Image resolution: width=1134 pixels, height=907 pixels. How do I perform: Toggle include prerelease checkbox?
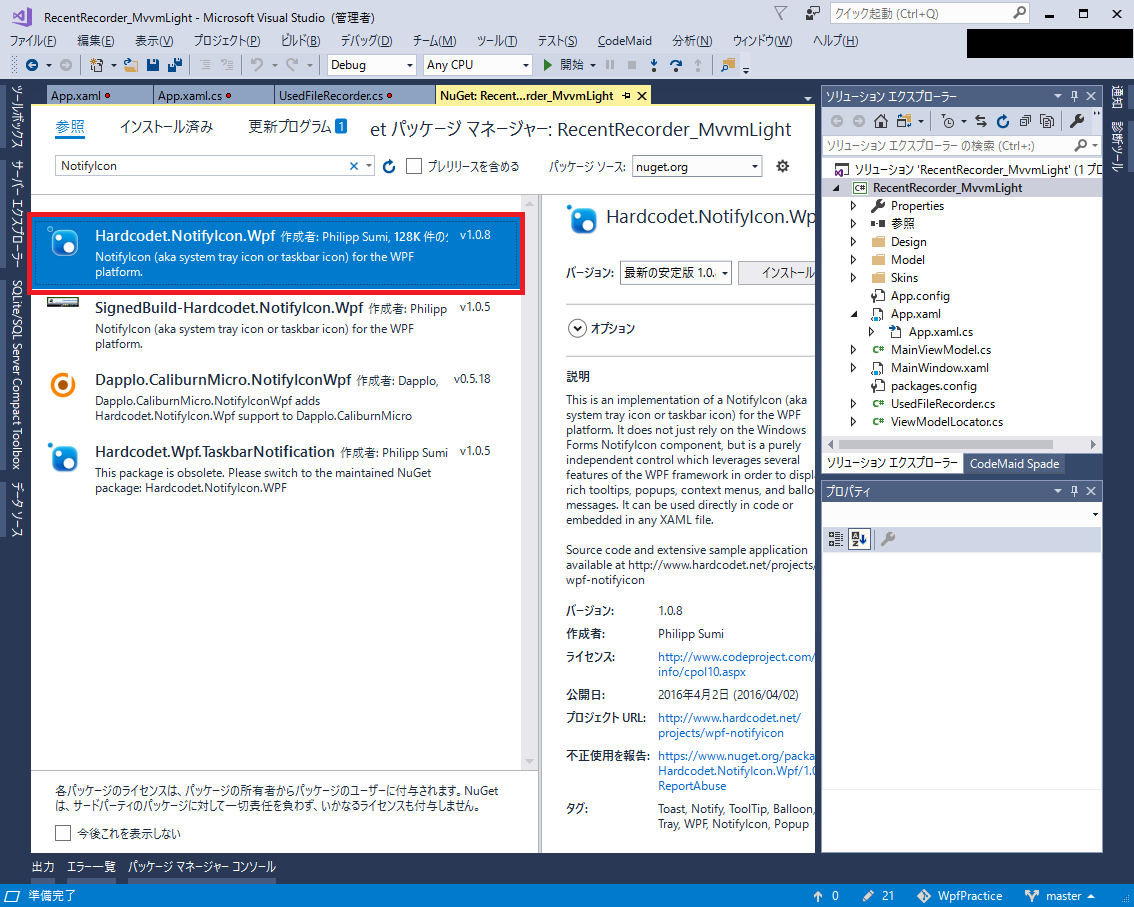coord(414,166)
